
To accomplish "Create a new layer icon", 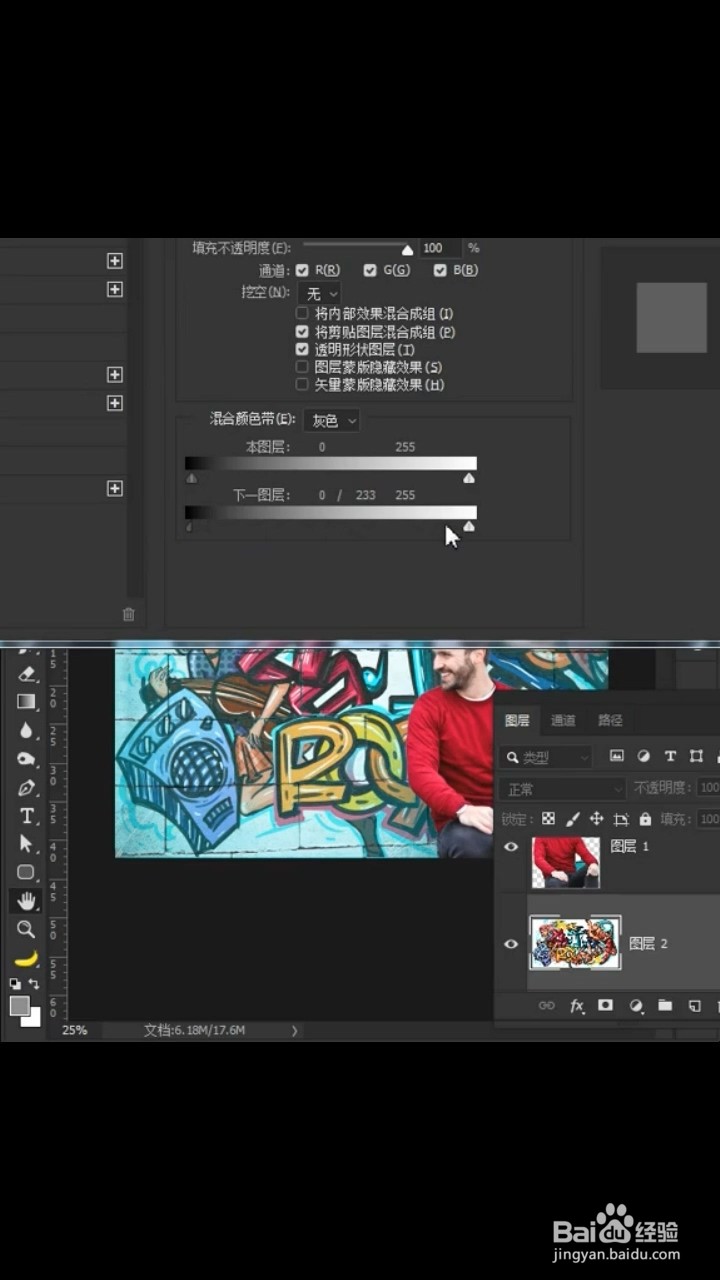I will pos(695,1006).
